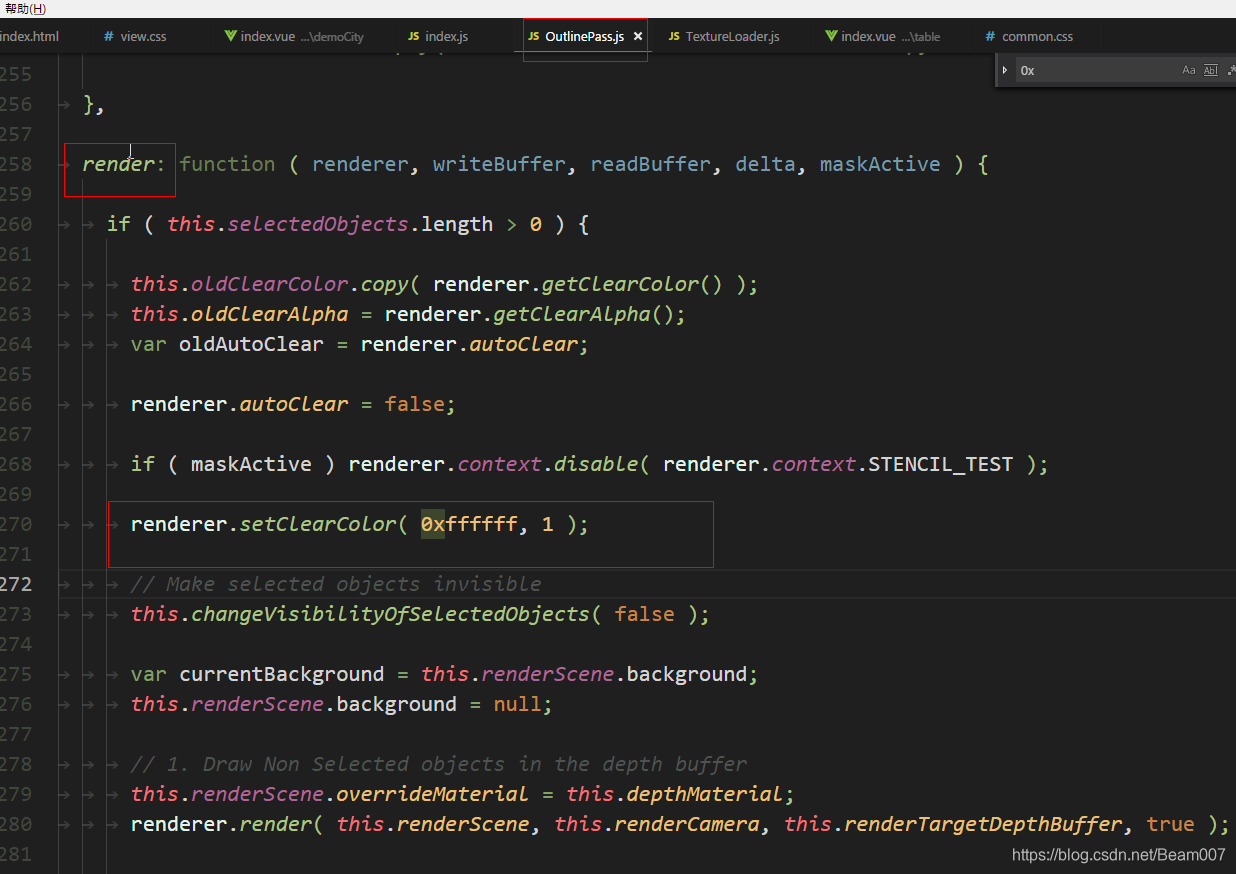Click line number 260 in the gutter
The image size is (1236, 874).
click(x=16, y=224)
